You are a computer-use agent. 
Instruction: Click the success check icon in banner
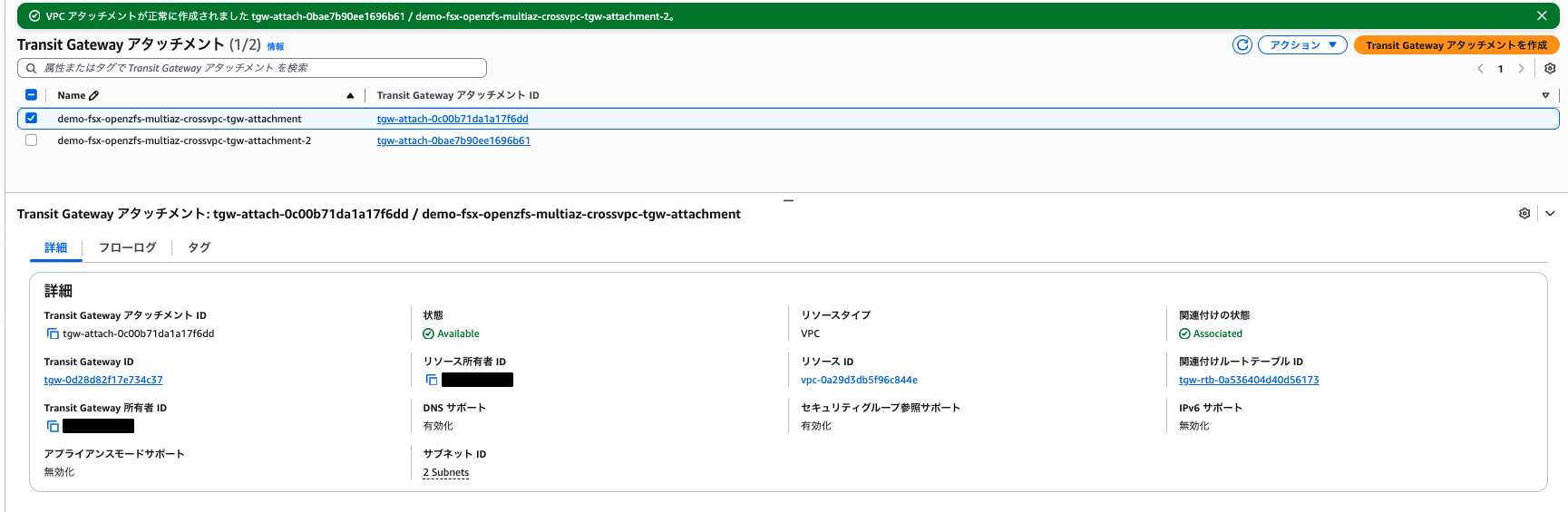(x=34, y=16)
